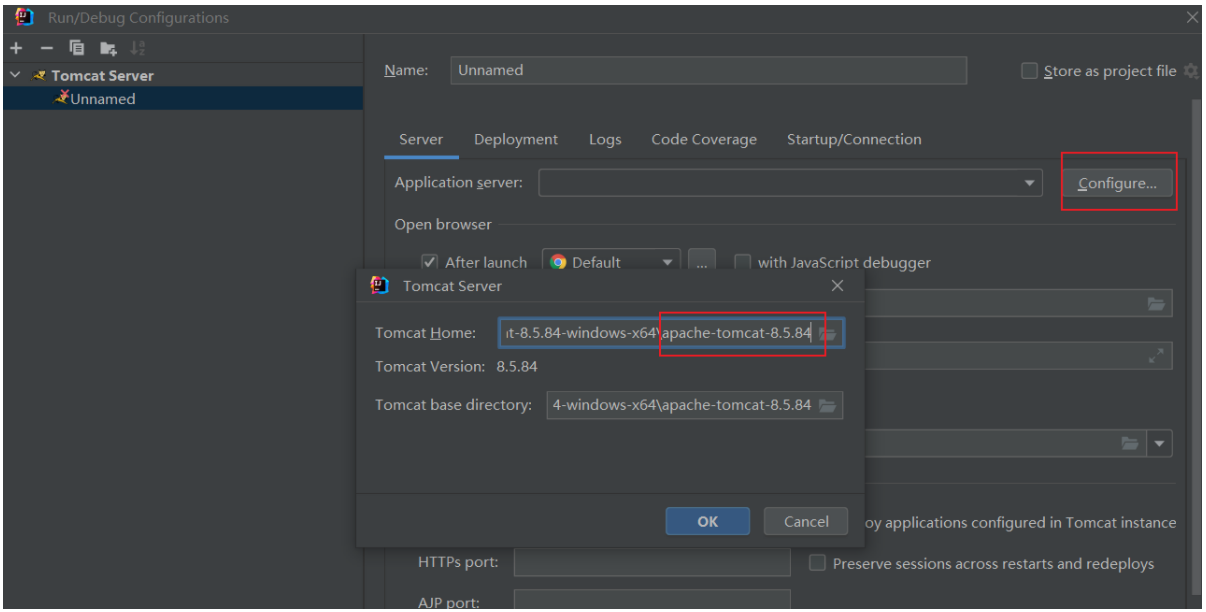Click the folder icon in the URL field behind the dialog

click(x=1156, y=304)
